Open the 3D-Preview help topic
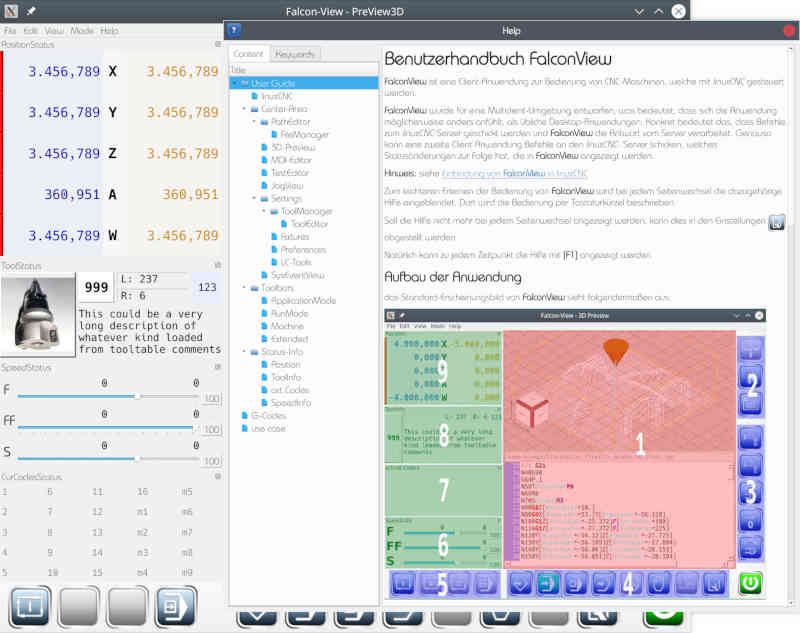This screenshot has width=800, height=633. [293, 147]
